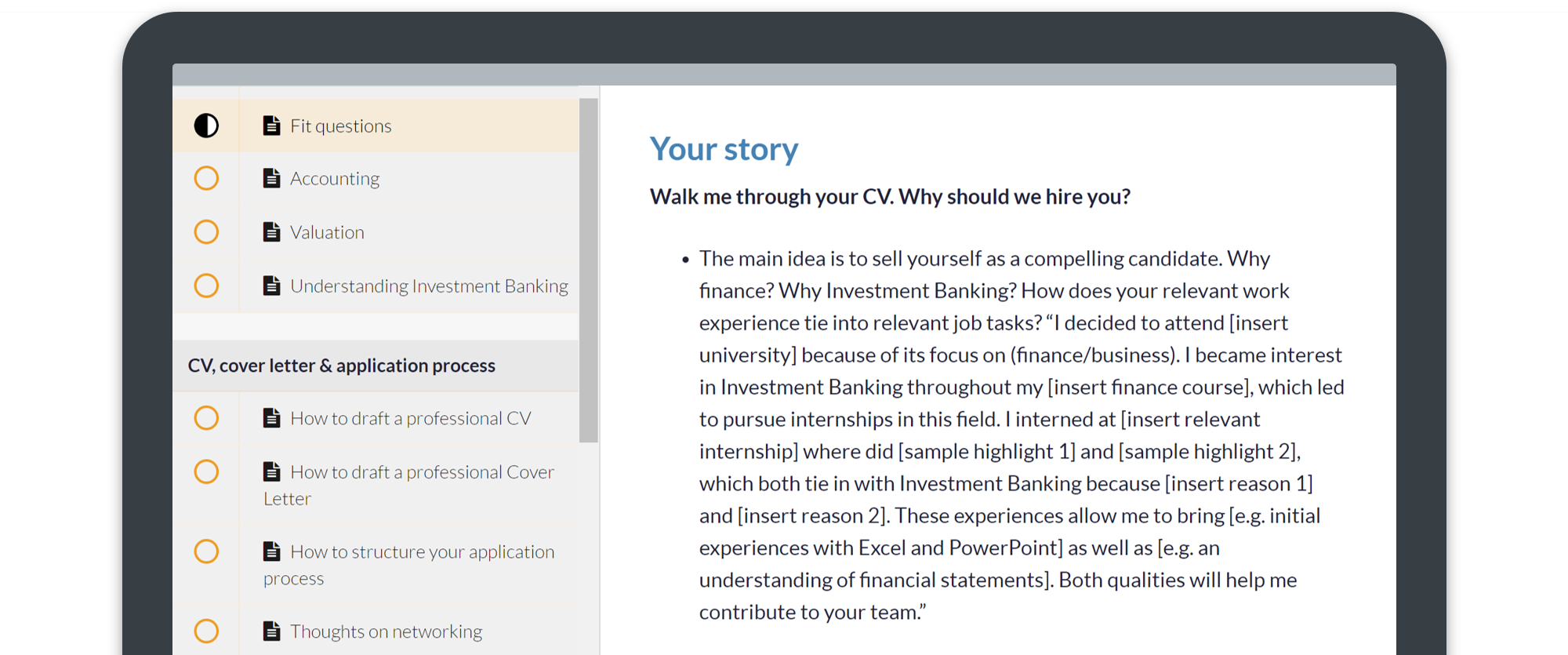This screenshot has width=1568, height=655.
Task: Click document icon beside Understanding Investment Banking
Action: point(271,286)
